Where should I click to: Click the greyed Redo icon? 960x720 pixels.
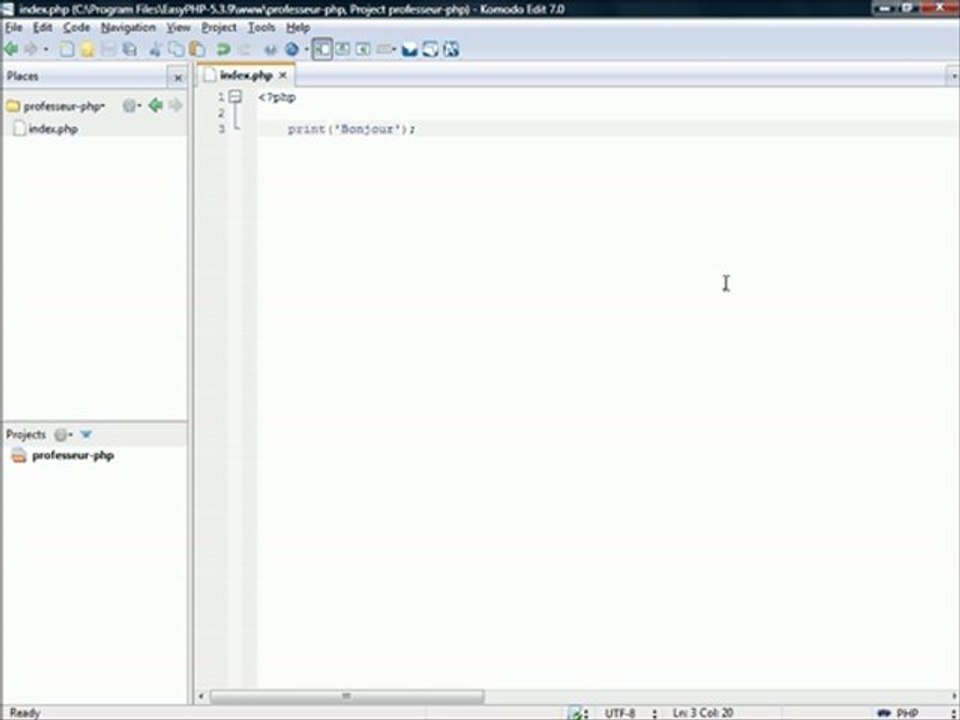pyautogui.click(x=244, y=49)
